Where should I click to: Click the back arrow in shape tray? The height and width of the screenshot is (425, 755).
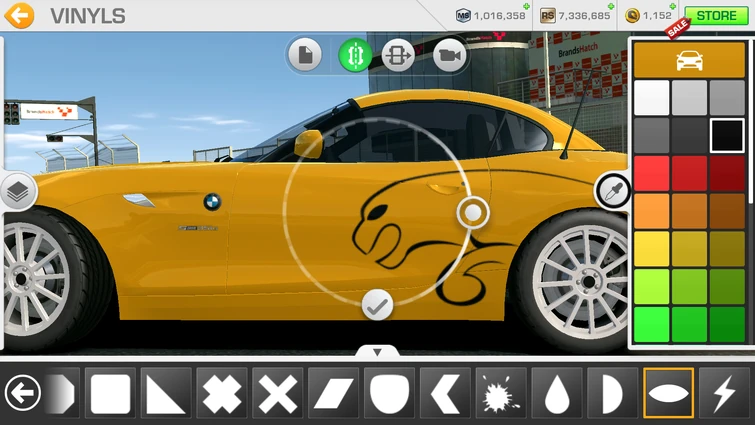click(22, 393)
